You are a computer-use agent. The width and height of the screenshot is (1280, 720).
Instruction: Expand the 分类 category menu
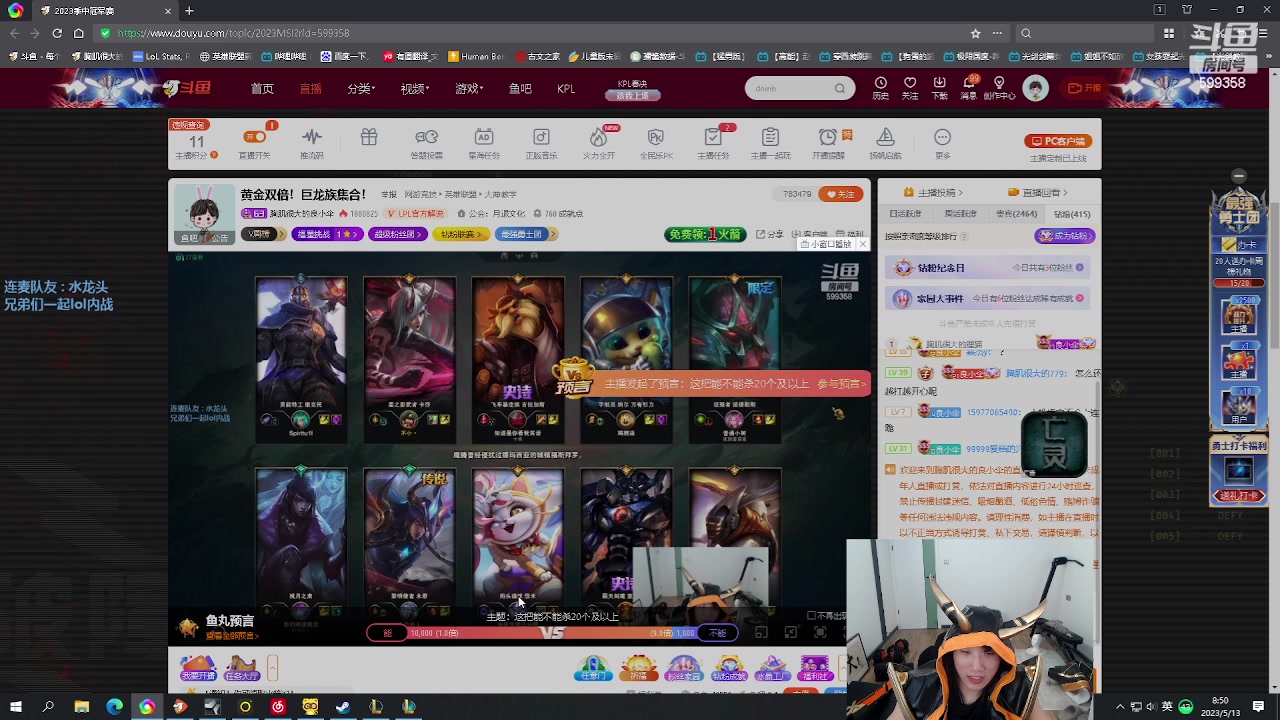coord(361,89)
